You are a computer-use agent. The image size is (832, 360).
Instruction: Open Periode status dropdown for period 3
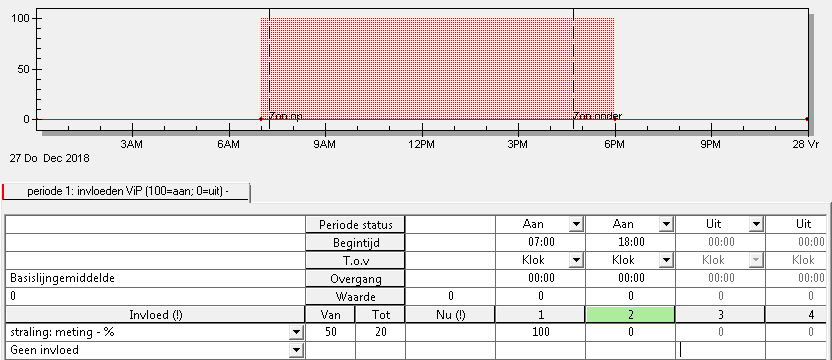point(756,225)
